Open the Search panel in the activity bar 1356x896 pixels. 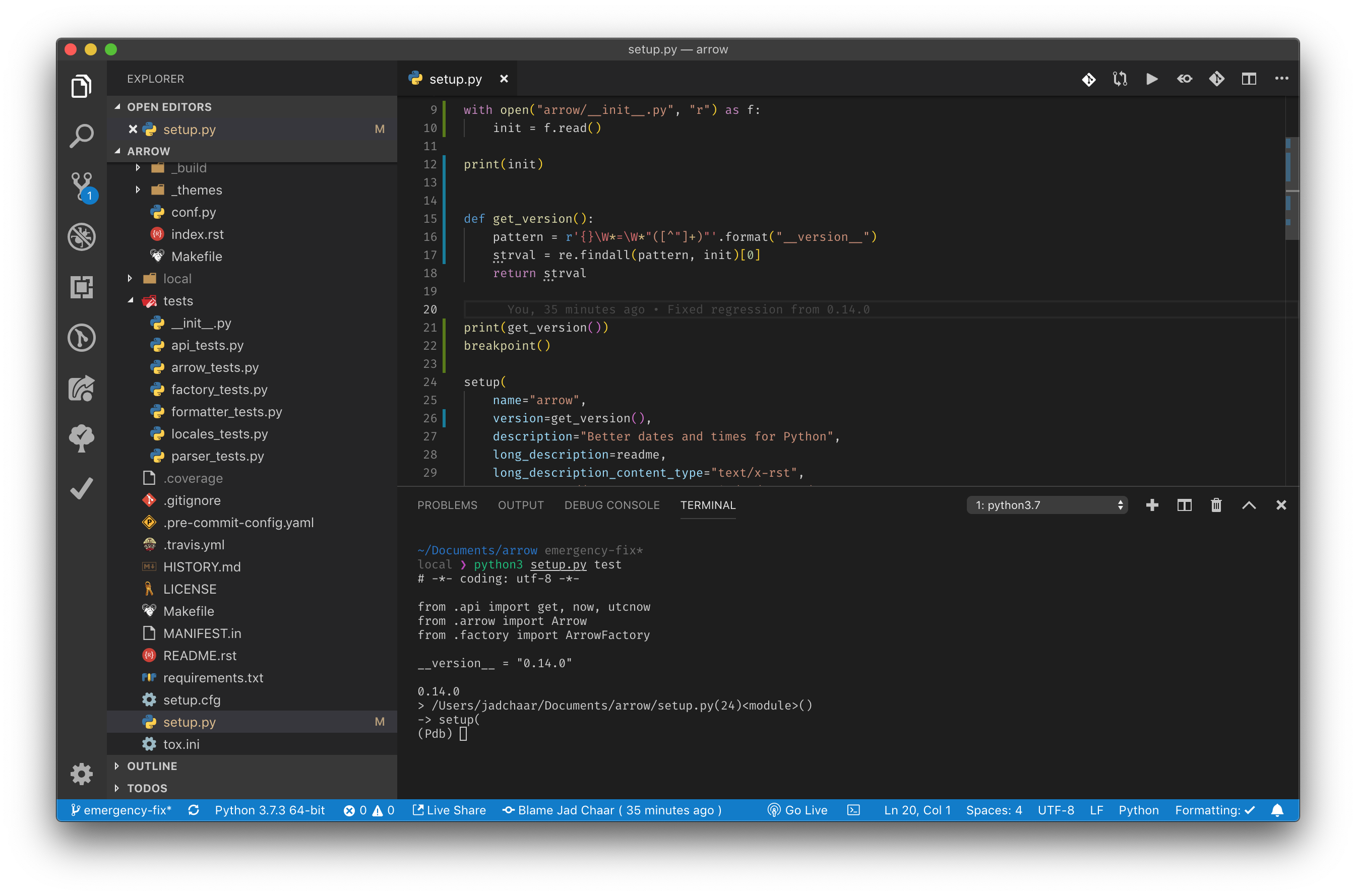(82, 136)
